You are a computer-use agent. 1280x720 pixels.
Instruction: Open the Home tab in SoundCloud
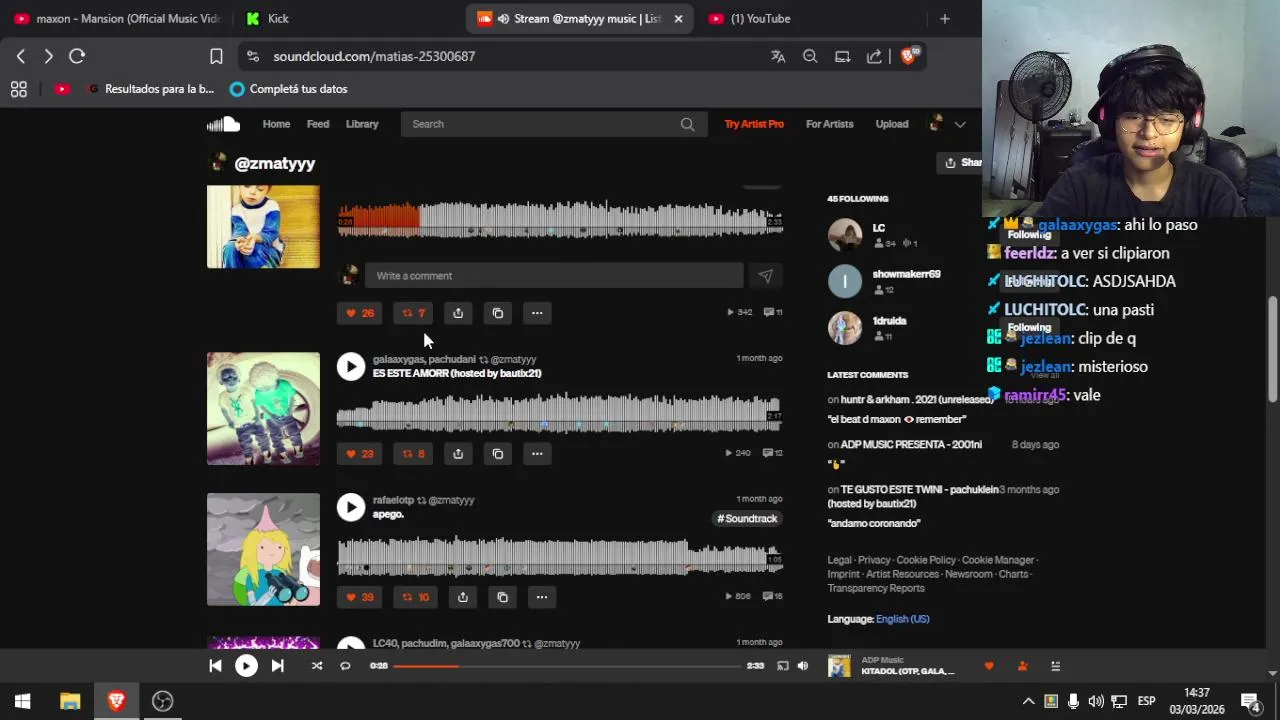point(276,124)
